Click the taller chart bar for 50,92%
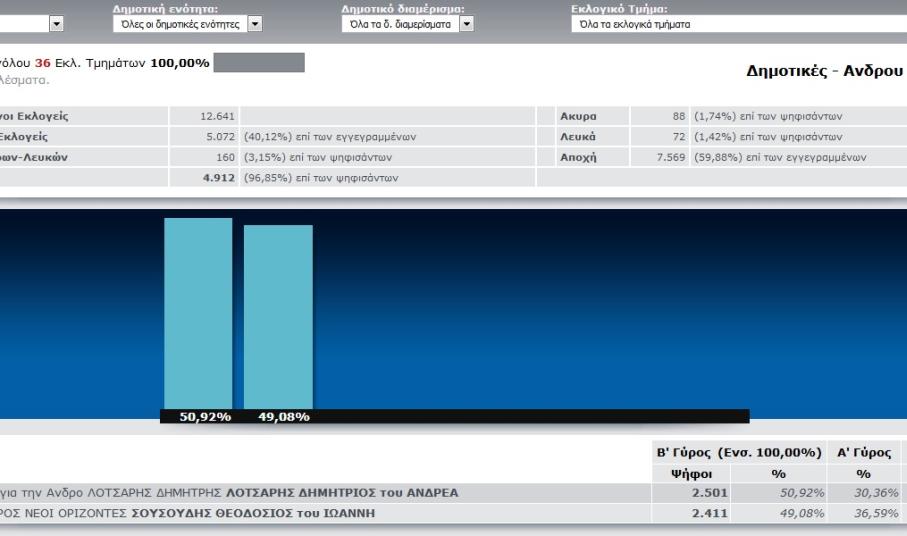 (x=198, y=312)
